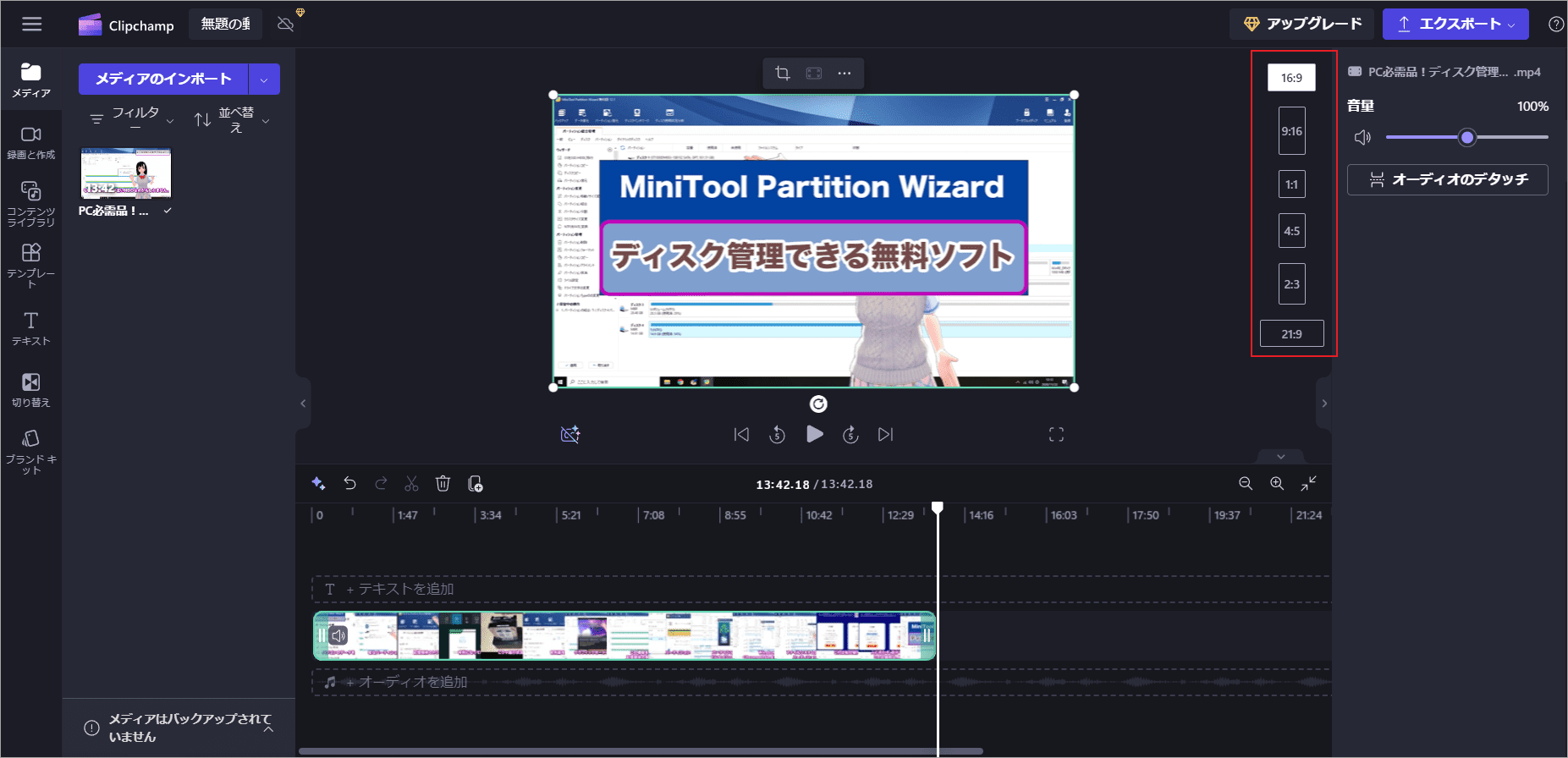Select the PC必需品 media thumbnail
The image size is (1568, 758).
coord(126,173)
